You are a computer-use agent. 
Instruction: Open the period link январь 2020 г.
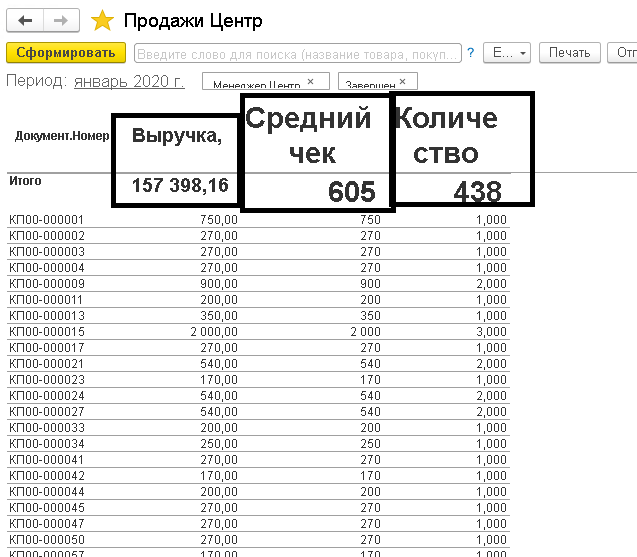(129, 81)
